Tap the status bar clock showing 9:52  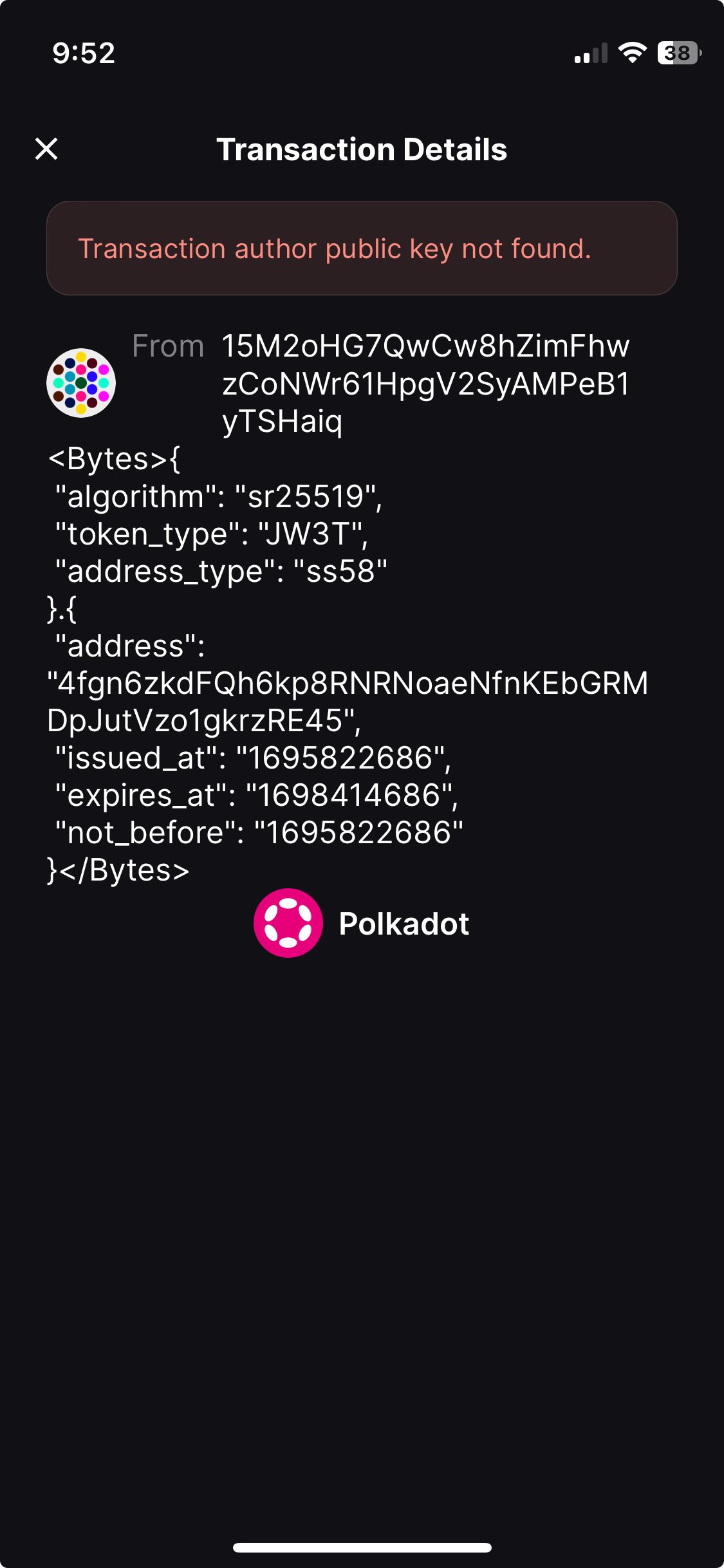point(84,54)
